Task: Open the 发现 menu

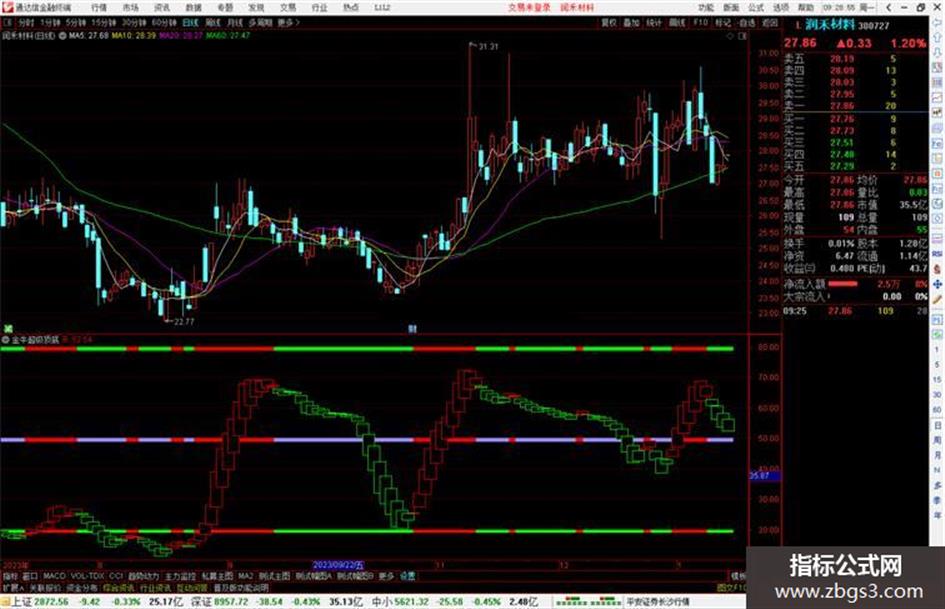Action: point(256,7)
